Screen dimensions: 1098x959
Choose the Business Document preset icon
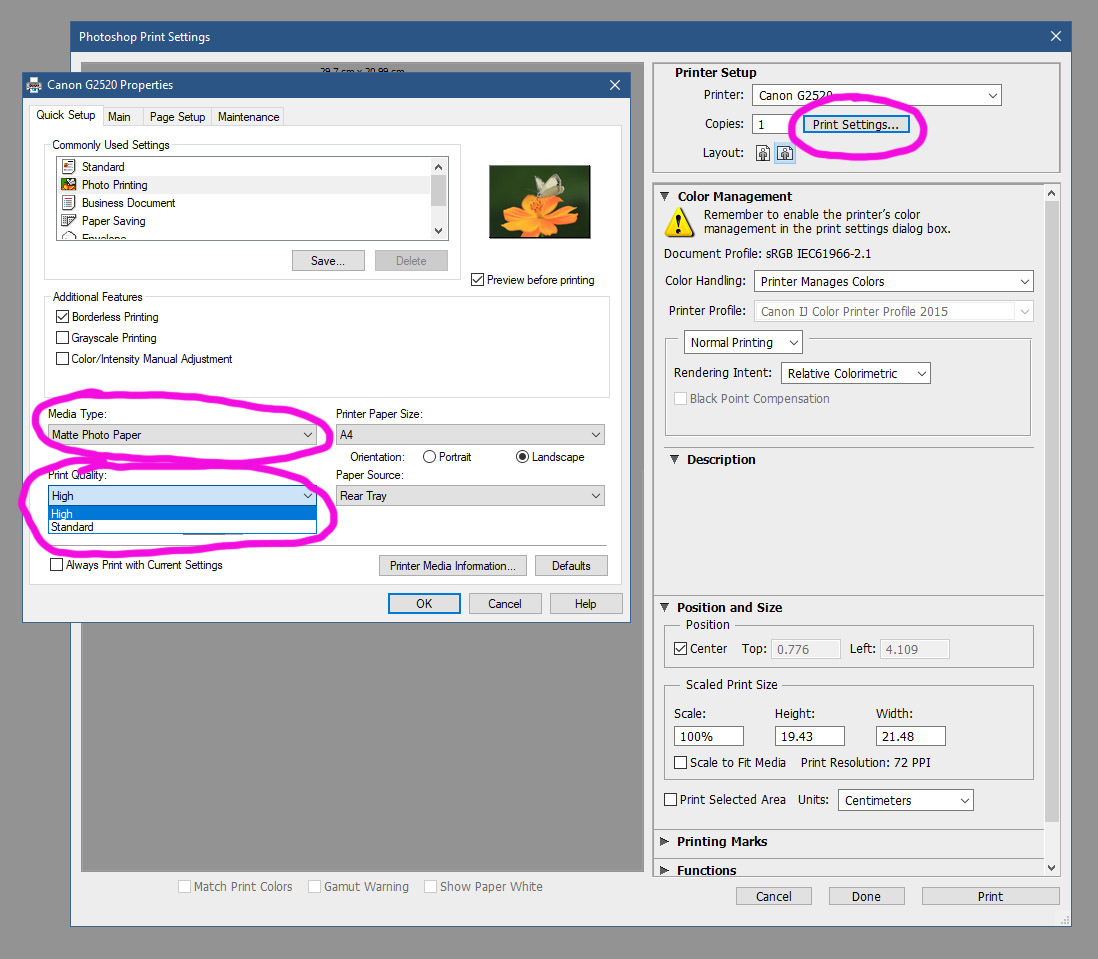click(x=69, y=202)
